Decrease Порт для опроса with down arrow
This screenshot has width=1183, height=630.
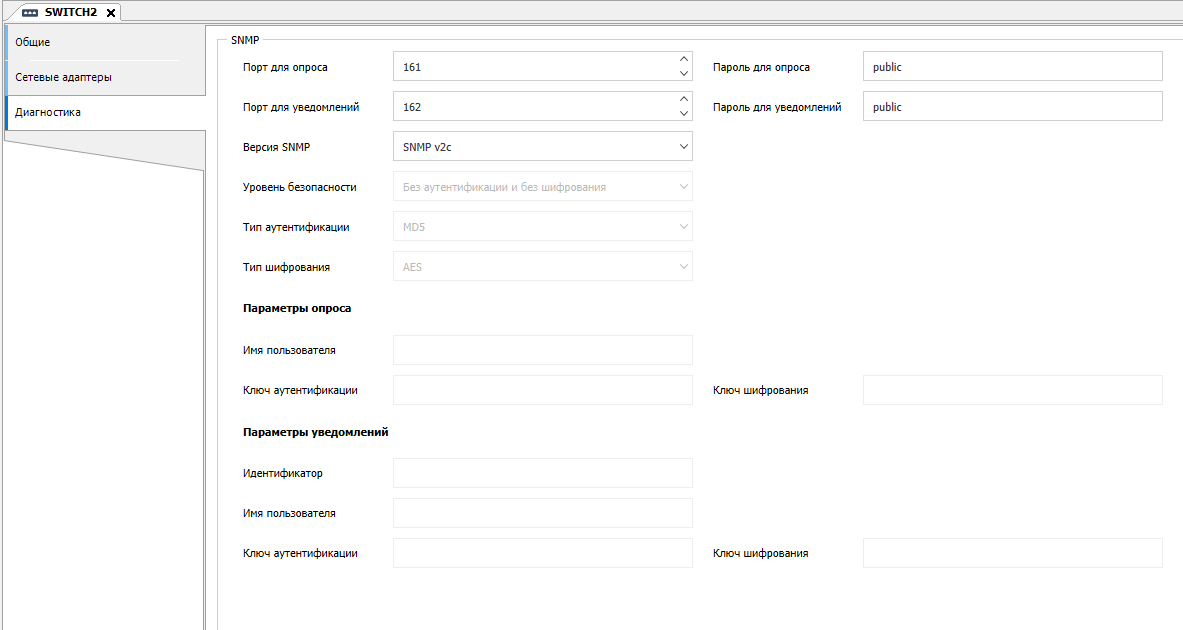(x=684, y=74)
